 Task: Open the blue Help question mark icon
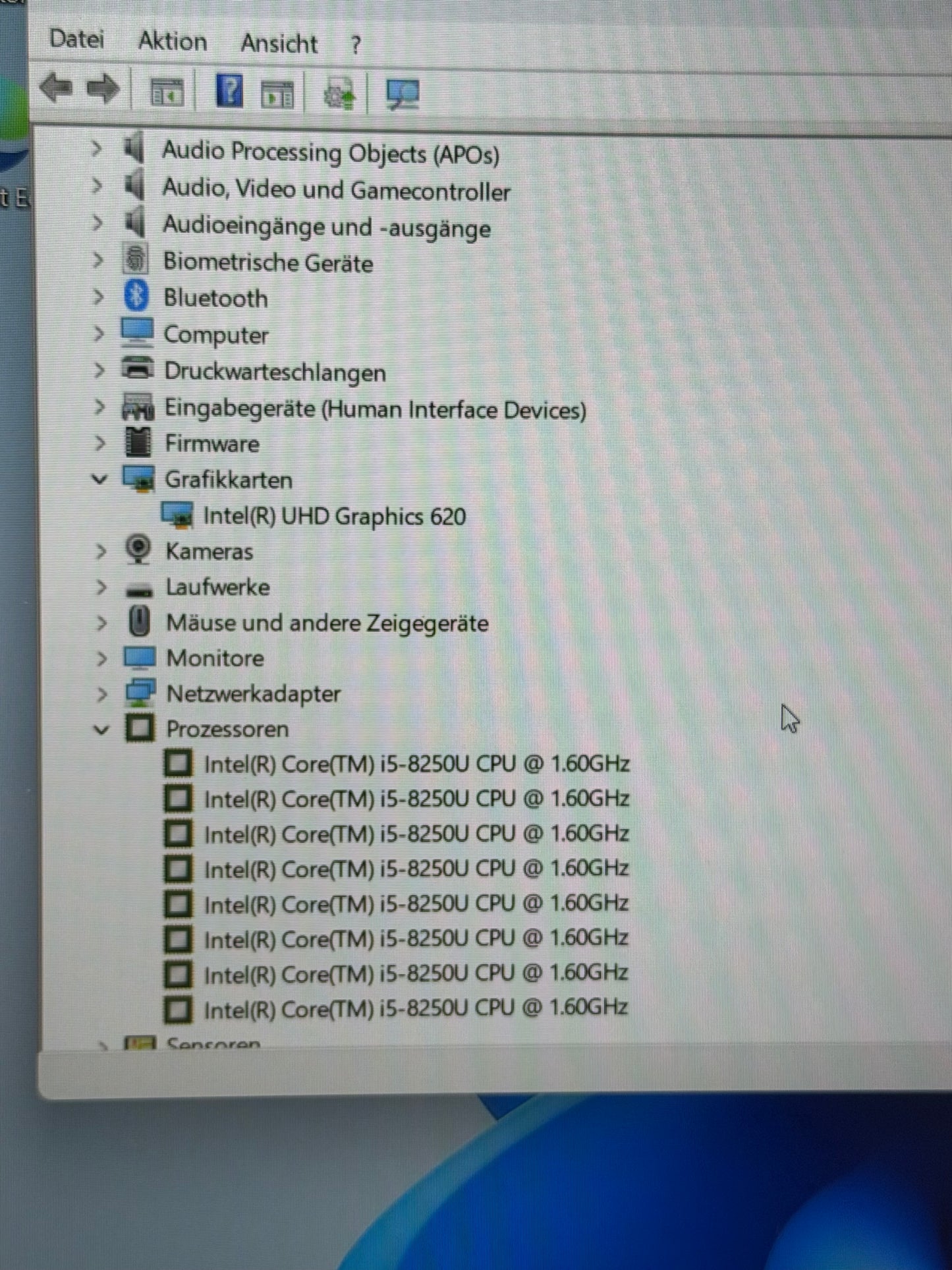click(229, 91)
